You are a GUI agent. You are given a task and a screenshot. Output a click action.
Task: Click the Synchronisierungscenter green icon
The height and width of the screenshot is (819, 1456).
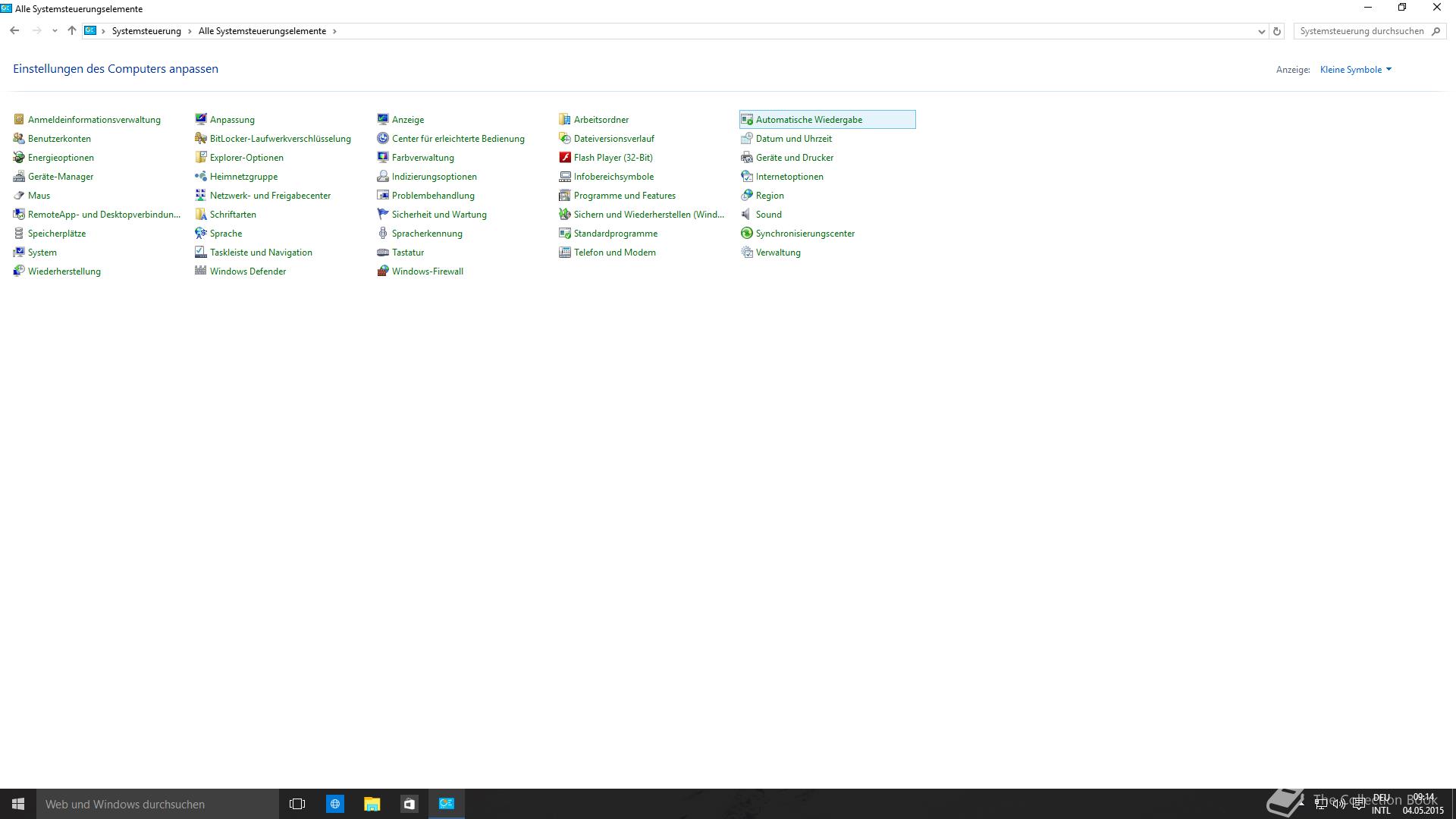pos(747,233)
